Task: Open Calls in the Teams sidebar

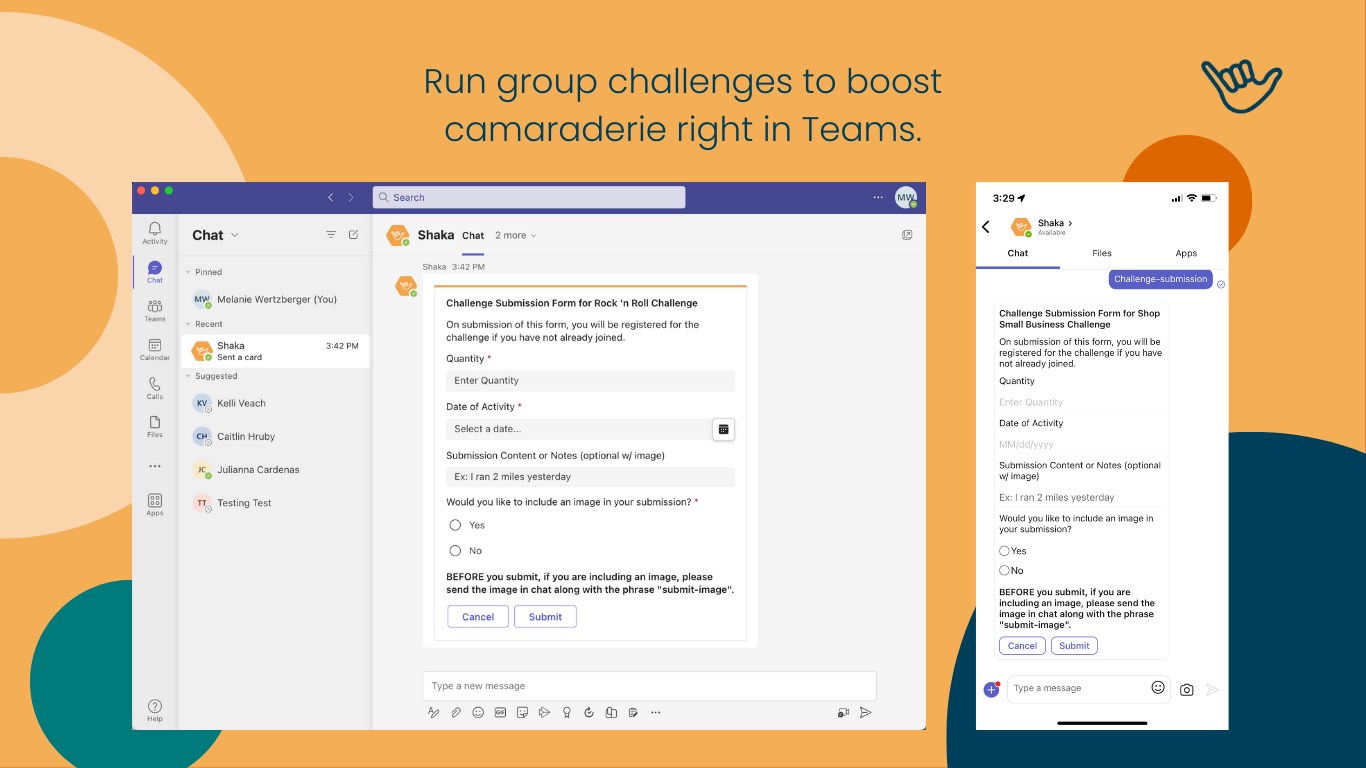Action: (x=155, y=388)
